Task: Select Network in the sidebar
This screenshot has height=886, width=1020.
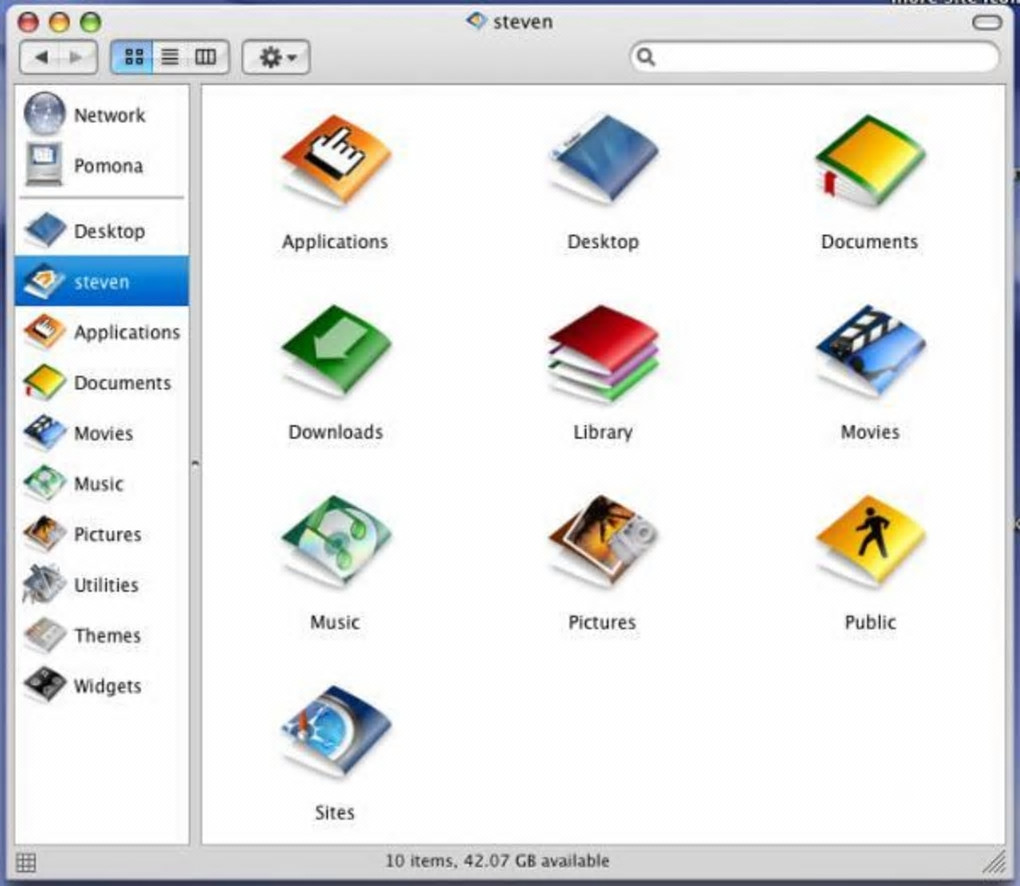Action: click(x=102, y=114)
